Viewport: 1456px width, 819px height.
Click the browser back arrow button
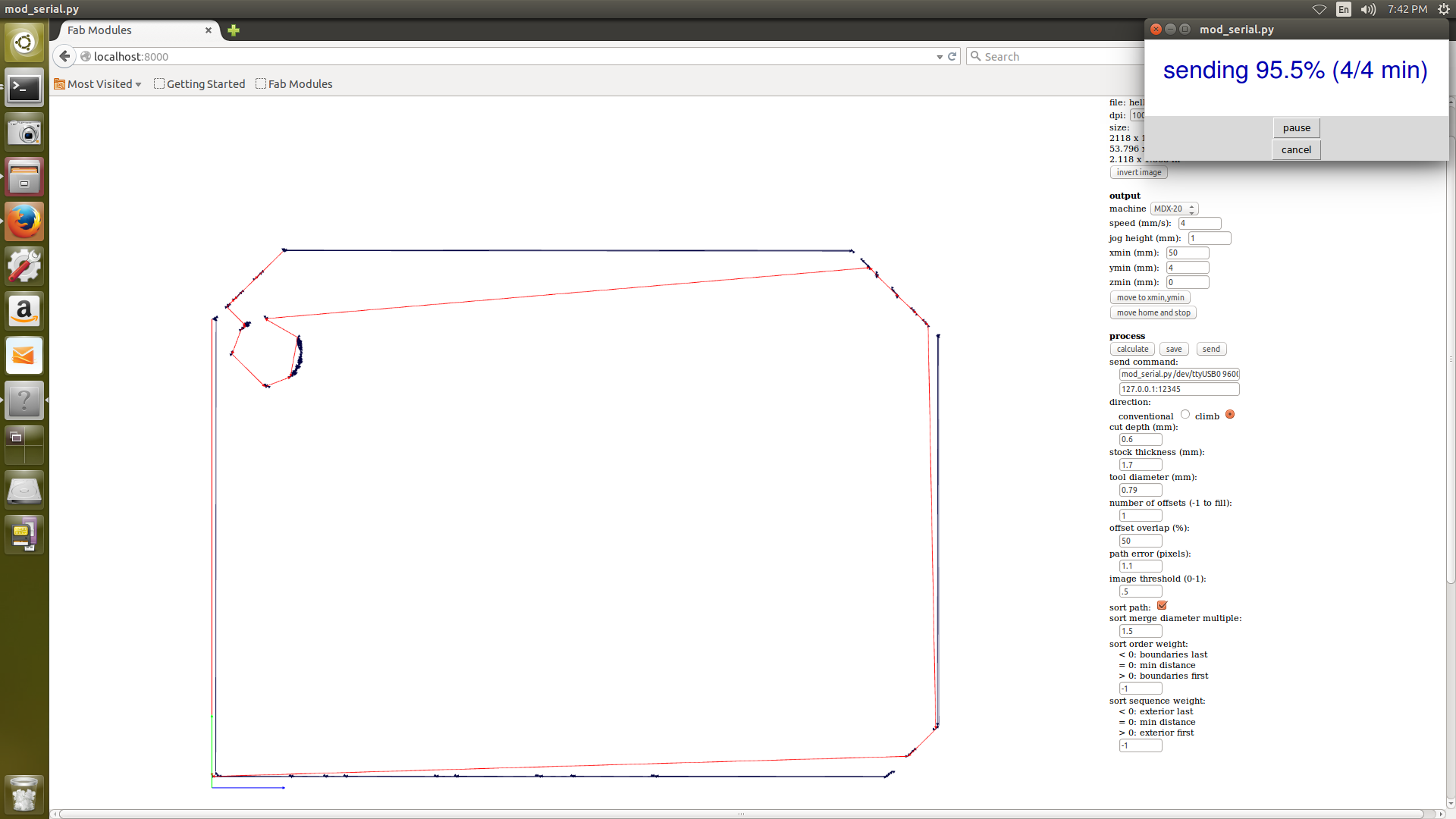click(x=65, y=56)
